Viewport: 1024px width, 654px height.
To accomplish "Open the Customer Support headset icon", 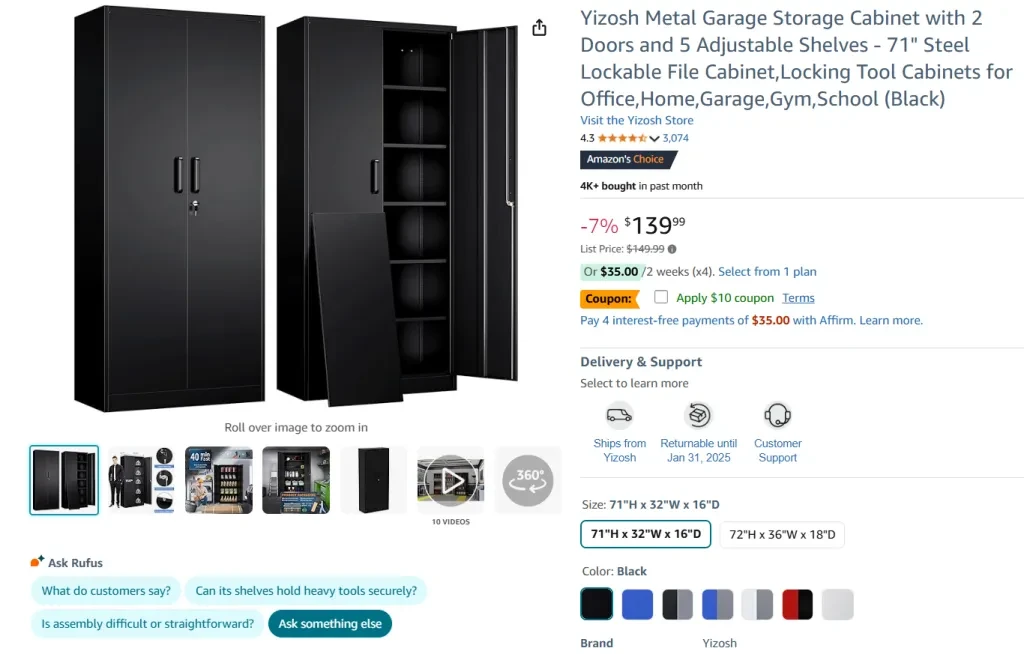I will click(777, 416).
